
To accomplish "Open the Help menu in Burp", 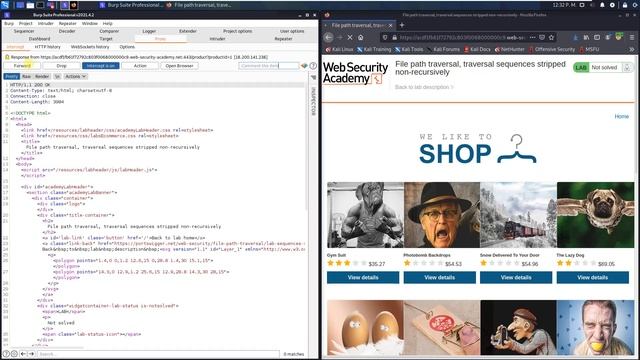I will (107, 24).
